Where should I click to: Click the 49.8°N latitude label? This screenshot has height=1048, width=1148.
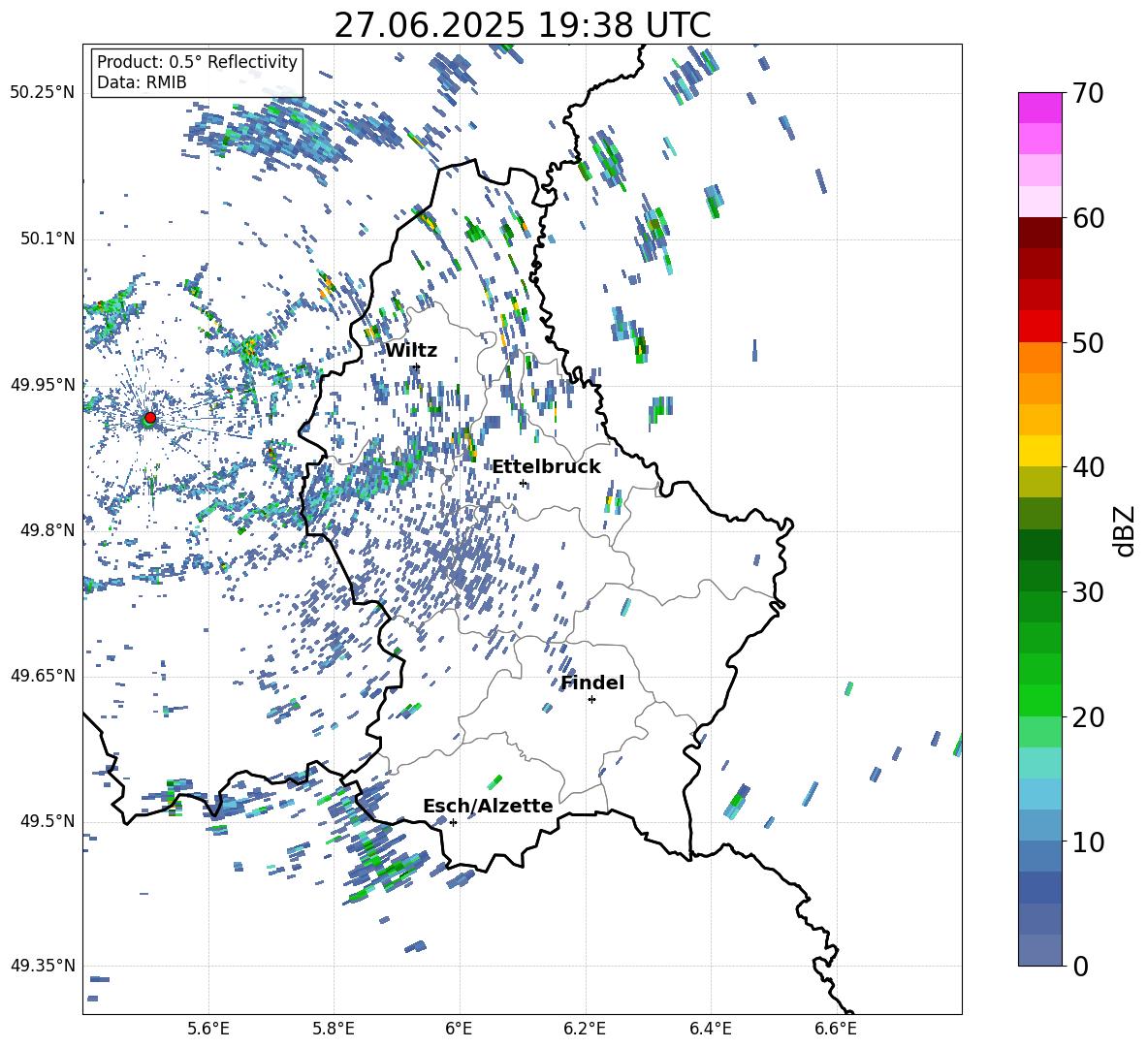48,530
